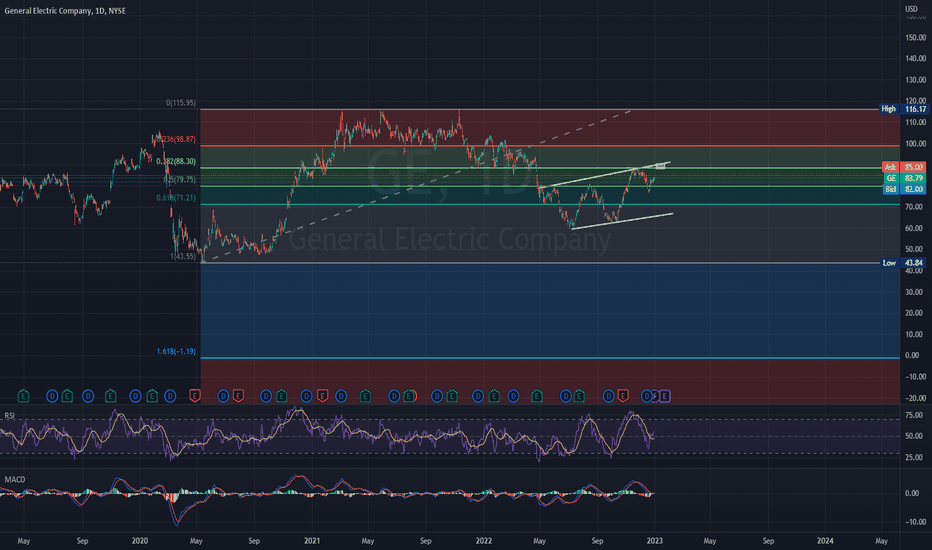Click the GE 83.79 last price tag
This screenshot has height=550, width=932.
pyautogui.click(x=904, y=178)
